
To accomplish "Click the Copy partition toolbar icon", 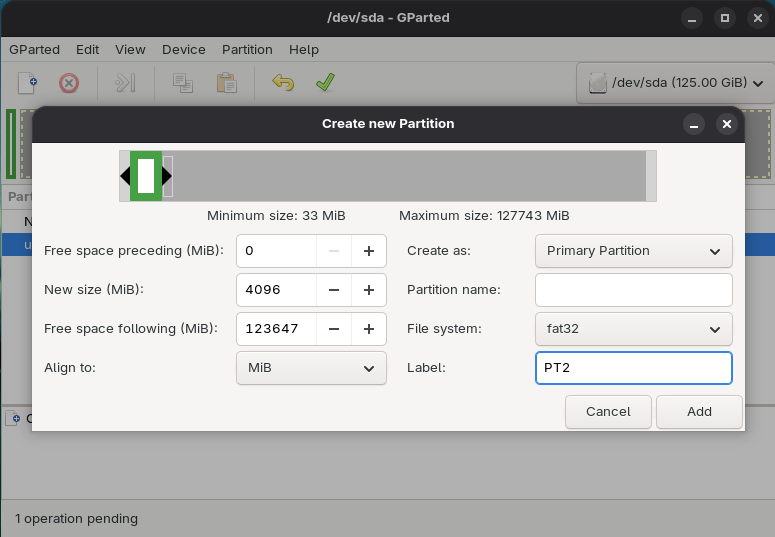I will pyautogui.click(x=182, y=83).
